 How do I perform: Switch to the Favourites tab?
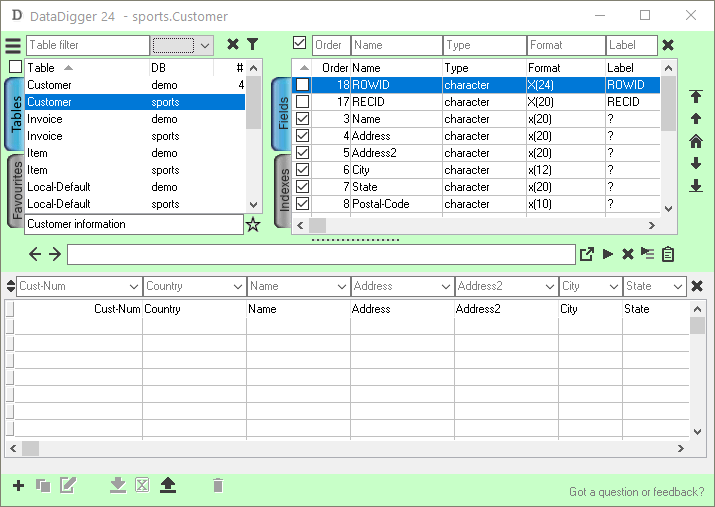(x=16, y=191)
